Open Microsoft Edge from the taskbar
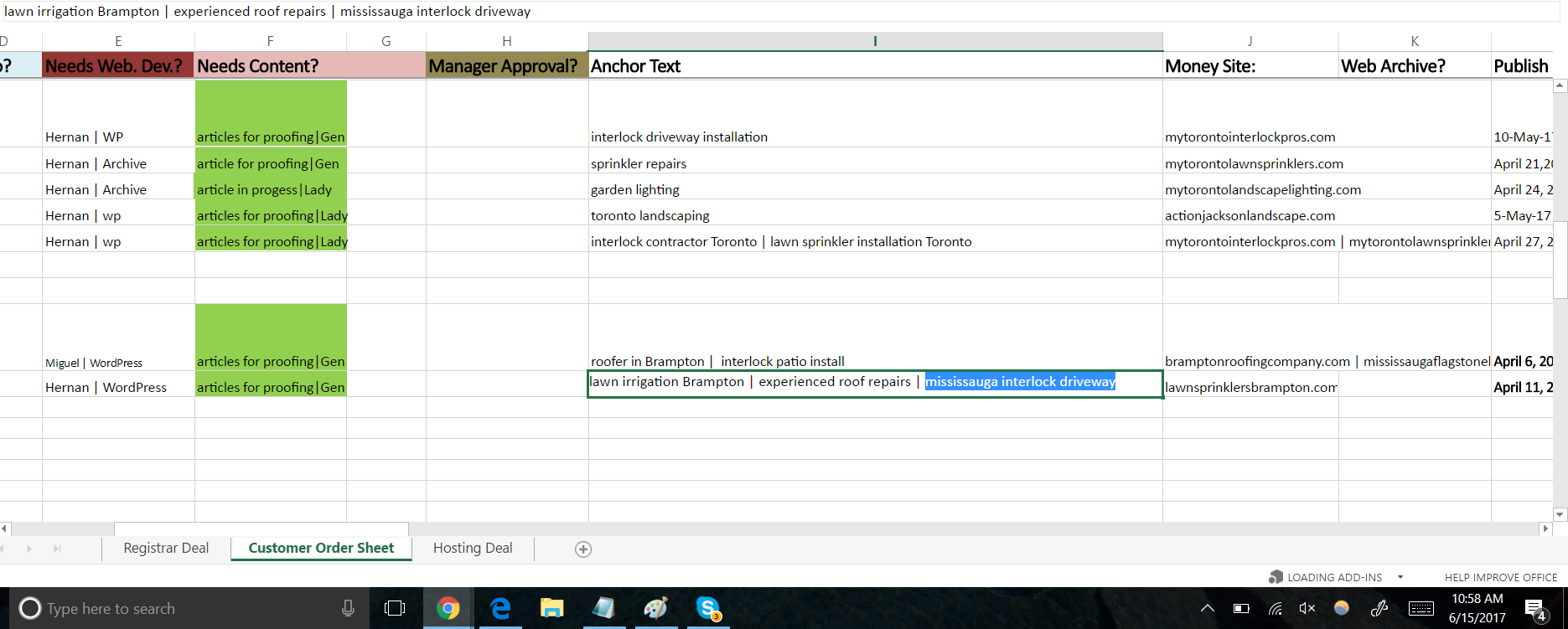Viewport: 1568px width, 629px height. click(x=500, y=609)
